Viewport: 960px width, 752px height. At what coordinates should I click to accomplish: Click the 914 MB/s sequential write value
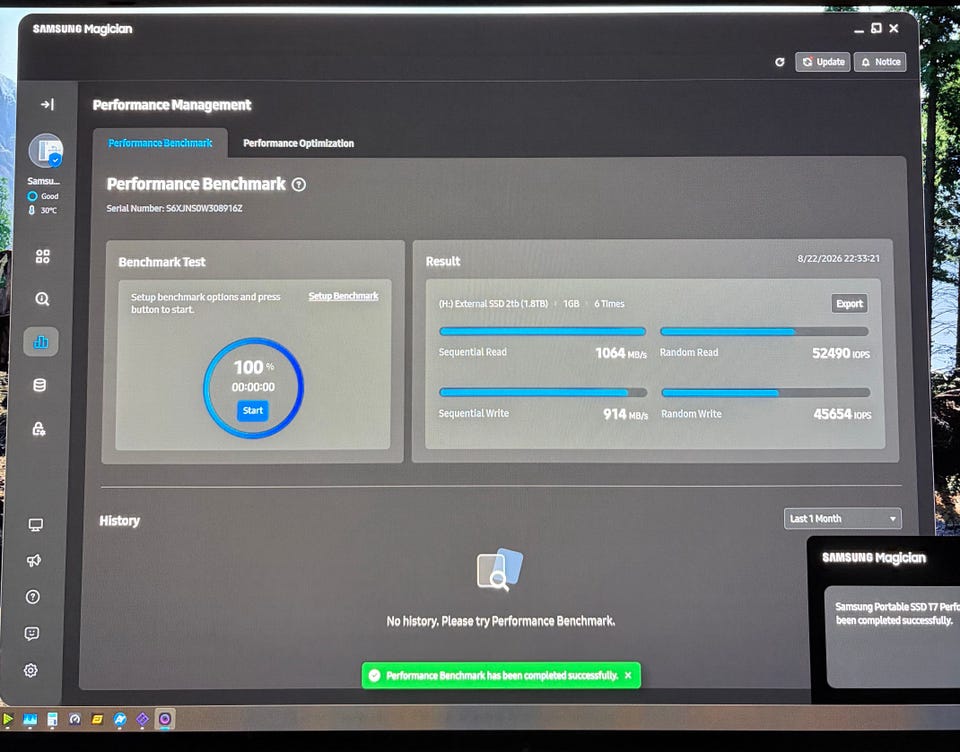625,414
